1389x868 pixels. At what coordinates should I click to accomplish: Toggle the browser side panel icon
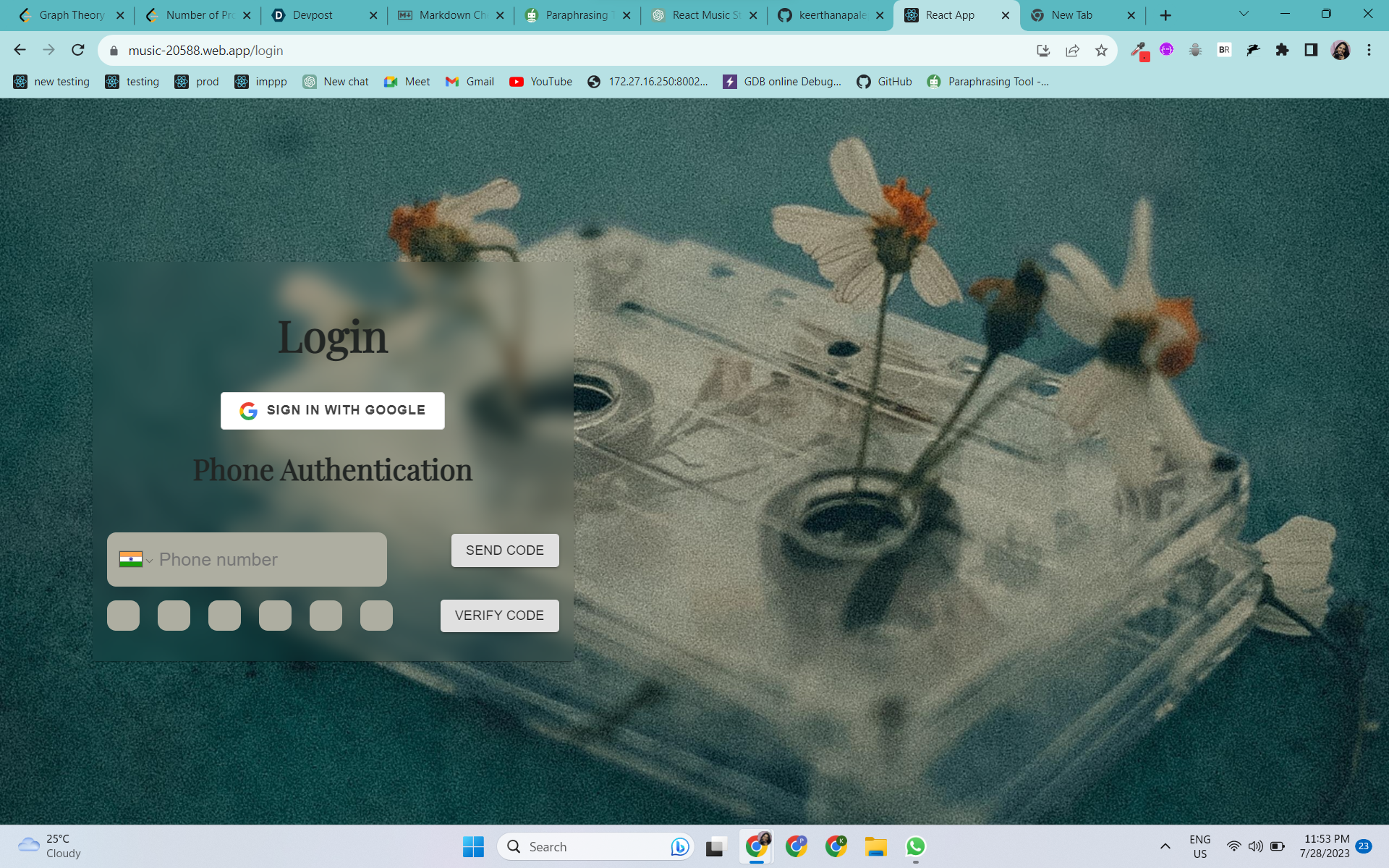1311,50
